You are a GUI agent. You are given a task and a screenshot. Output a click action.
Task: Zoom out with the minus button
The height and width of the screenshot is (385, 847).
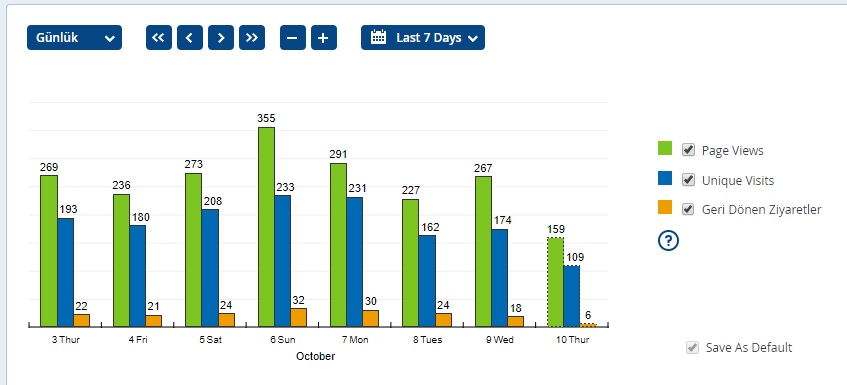click(293, 38)
